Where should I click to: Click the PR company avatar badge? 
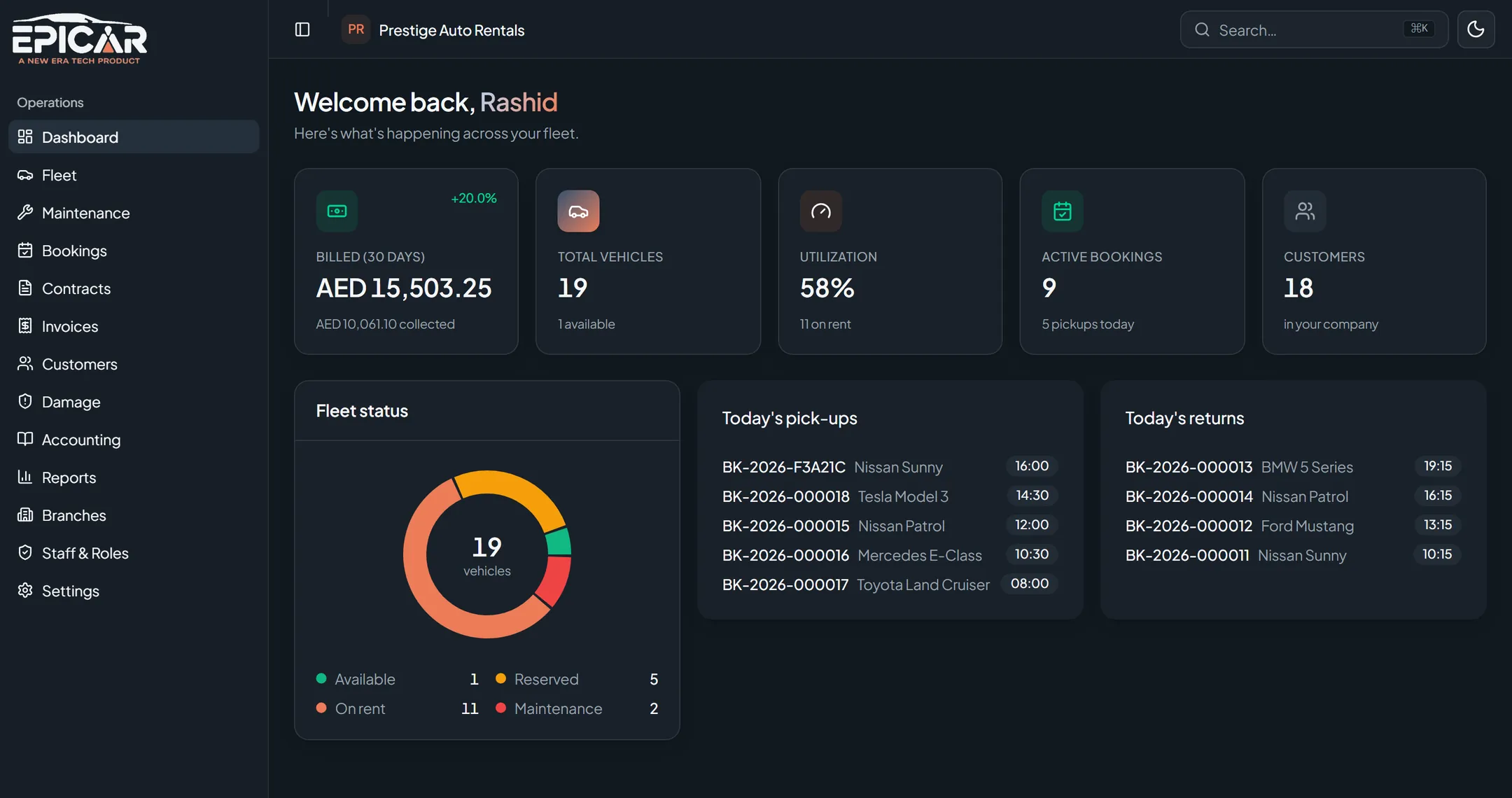(x=356, y=29)
